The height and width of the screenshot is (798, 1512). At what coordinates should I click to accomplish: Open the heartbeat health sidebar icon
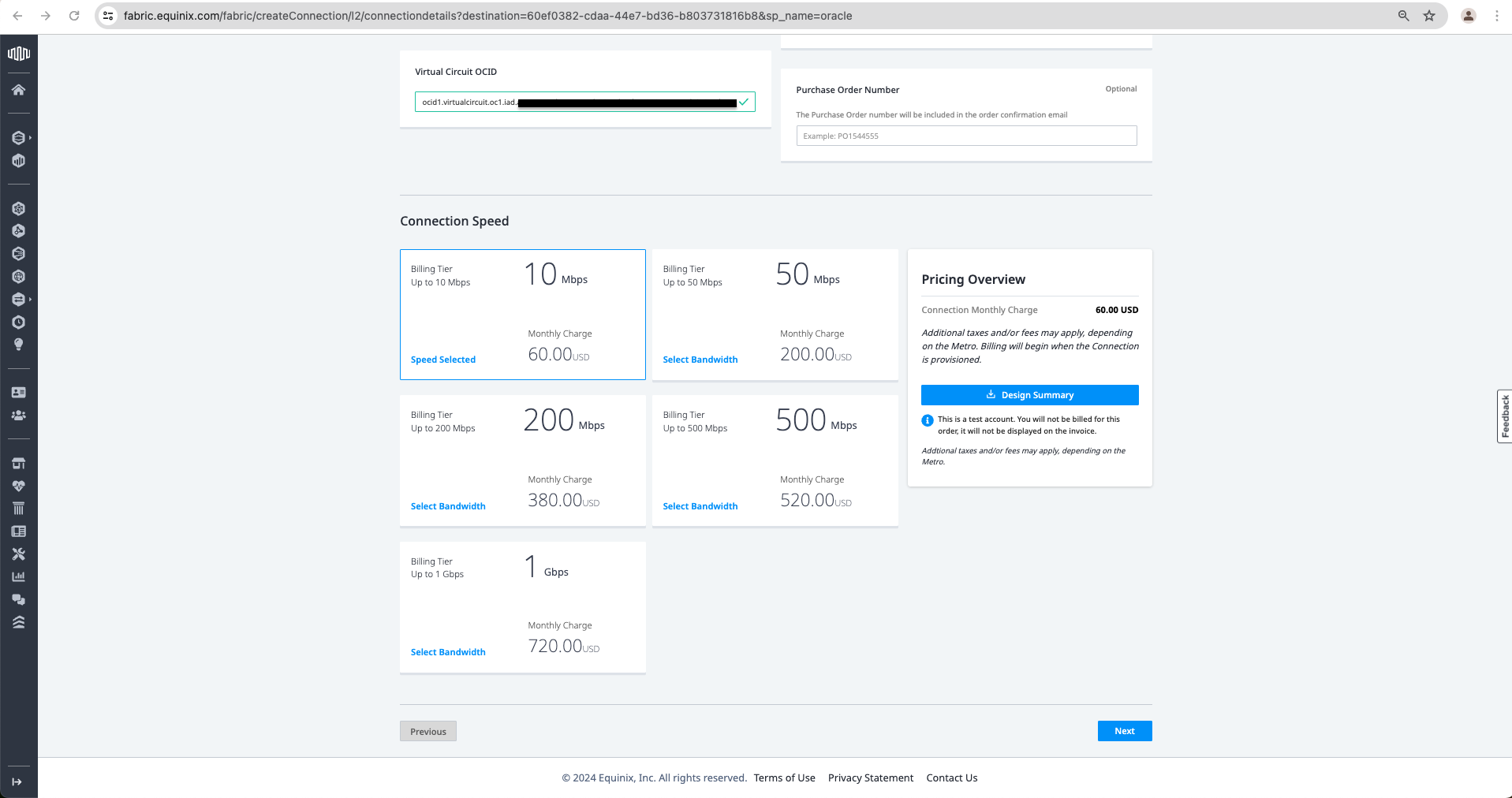coord(18,486)
